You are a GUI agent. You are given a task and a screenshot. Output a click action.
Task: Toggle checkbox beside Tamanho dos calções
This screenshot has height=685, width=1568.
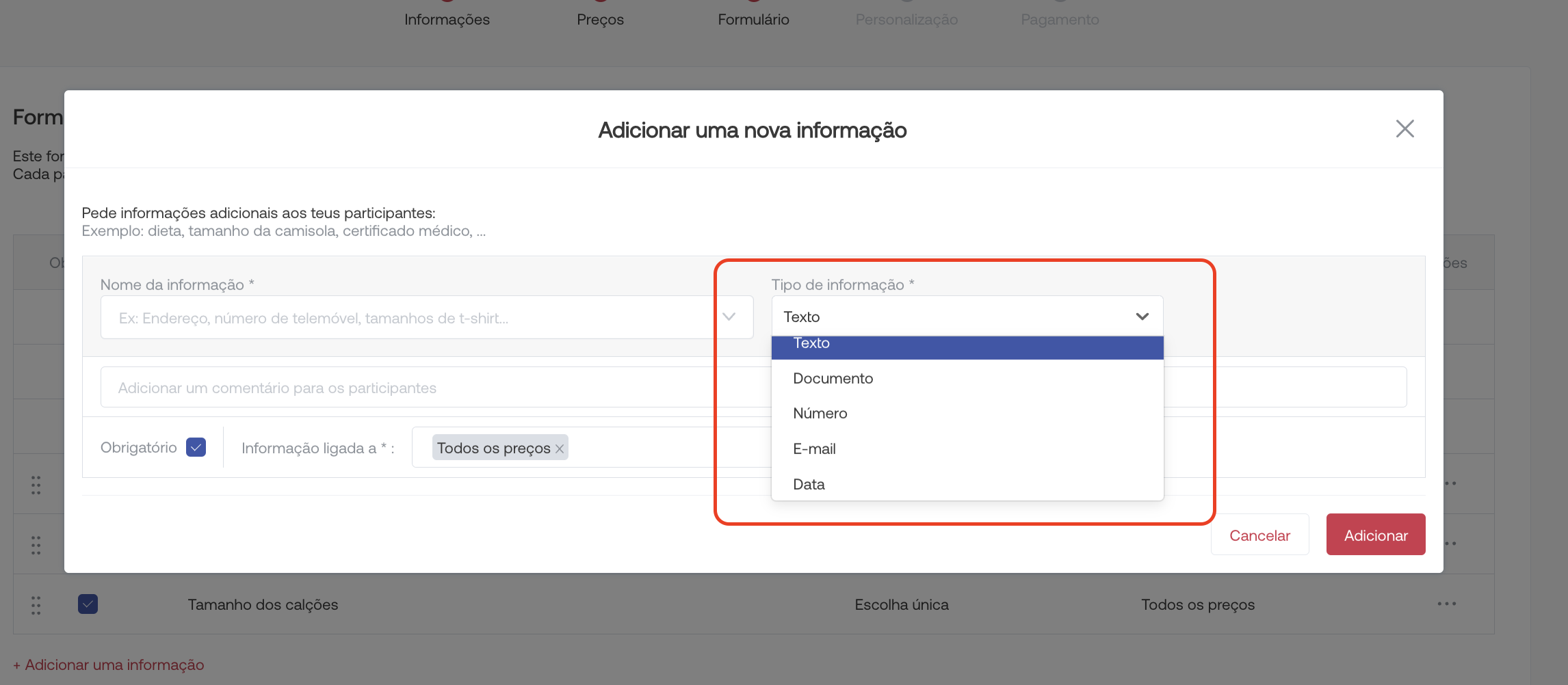(x=88, y=604)
